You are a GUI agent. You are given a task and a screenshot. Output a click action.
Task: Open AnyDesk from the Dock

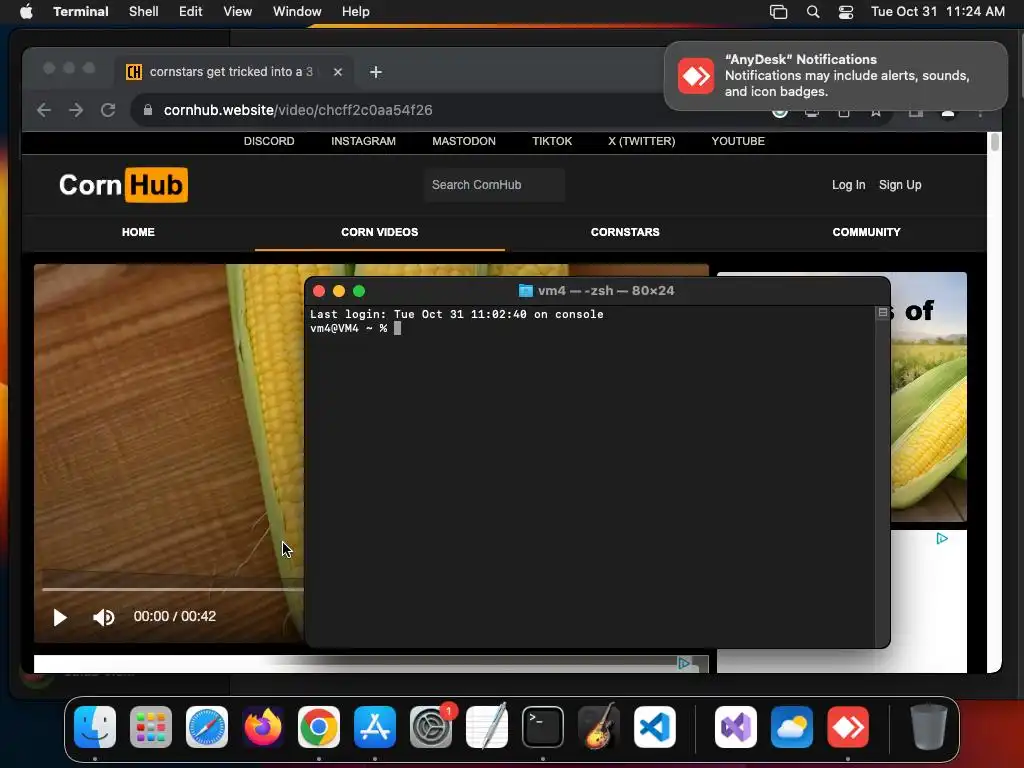[x=848, y=726]
